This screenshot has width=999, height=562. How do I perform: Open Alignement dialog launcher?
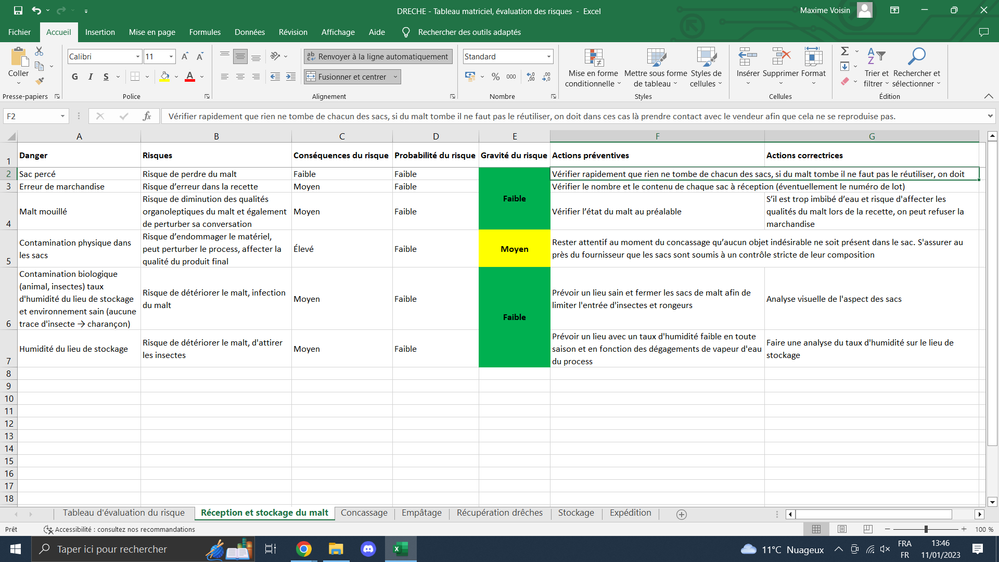click(452, 97)
